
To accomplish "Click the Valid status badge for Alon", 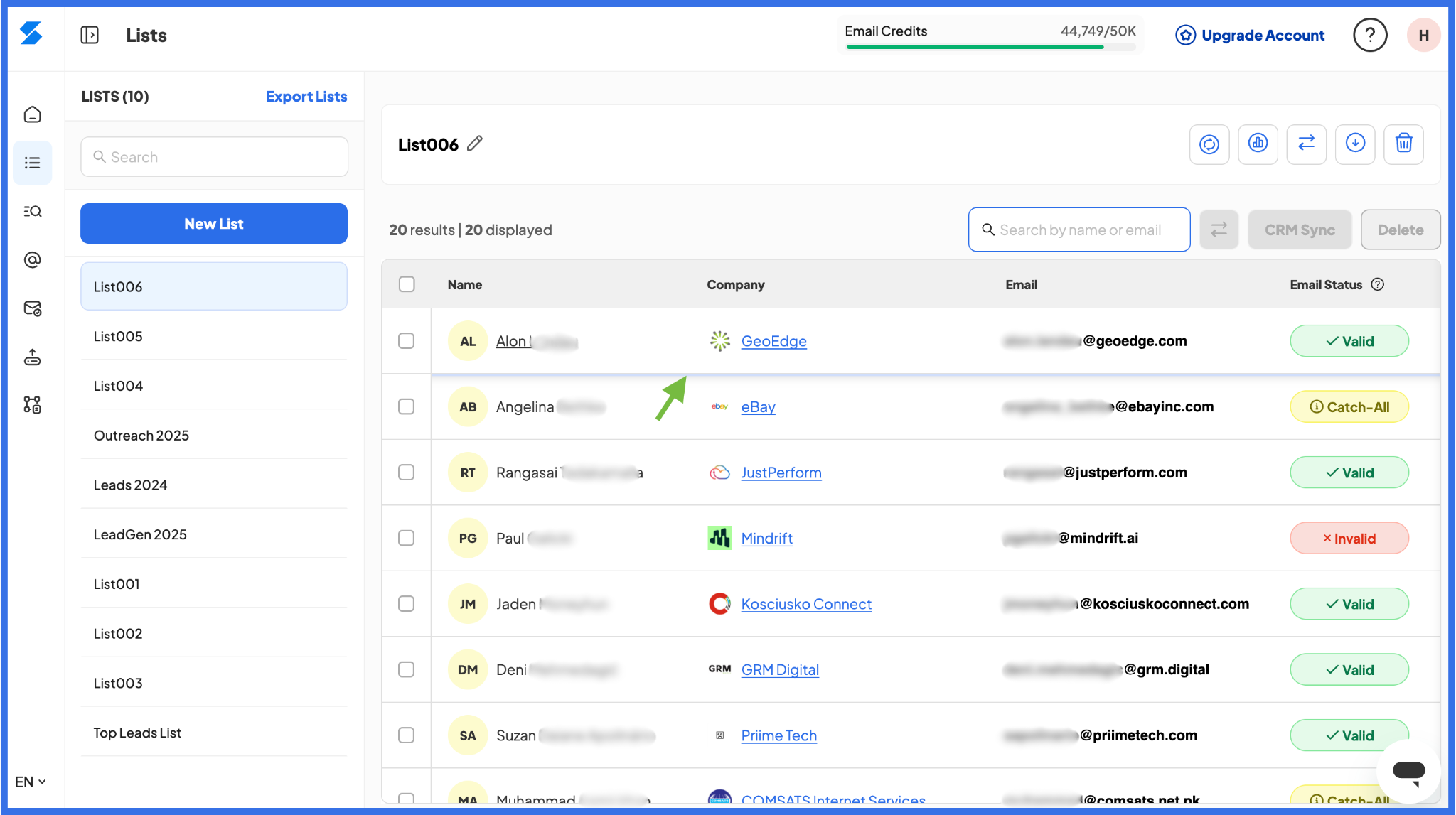I will (x=1349, y=341).
